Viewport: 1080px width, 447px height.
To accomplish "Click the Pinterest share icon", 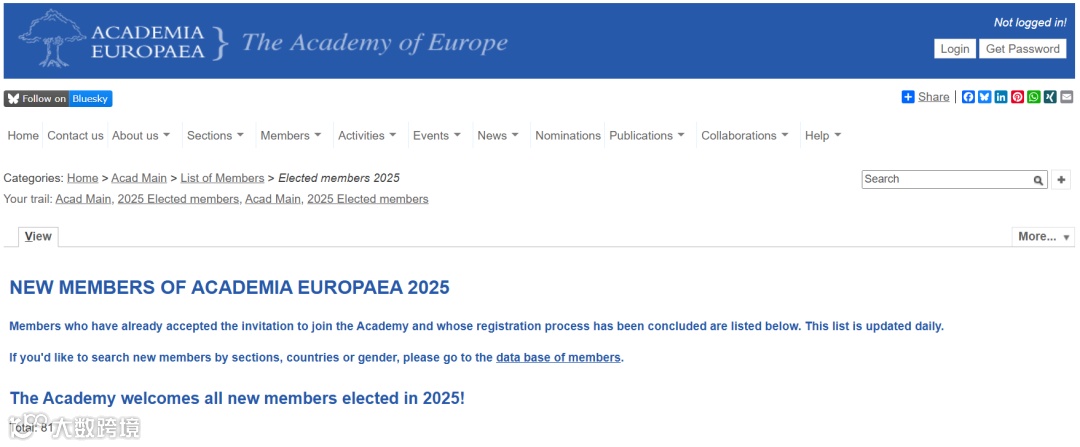I will coord(1017,97).
